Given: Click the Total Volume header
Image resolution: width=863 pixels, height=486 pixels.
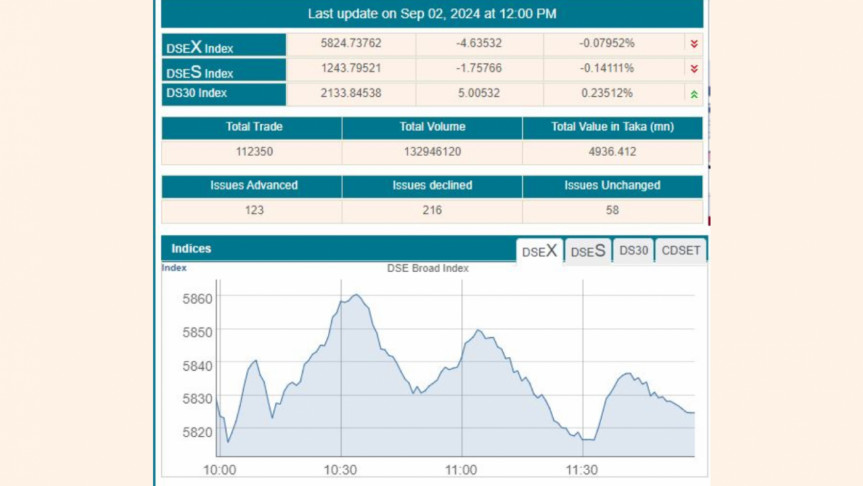Looking at the screenshot, I should tap(433, 127).
